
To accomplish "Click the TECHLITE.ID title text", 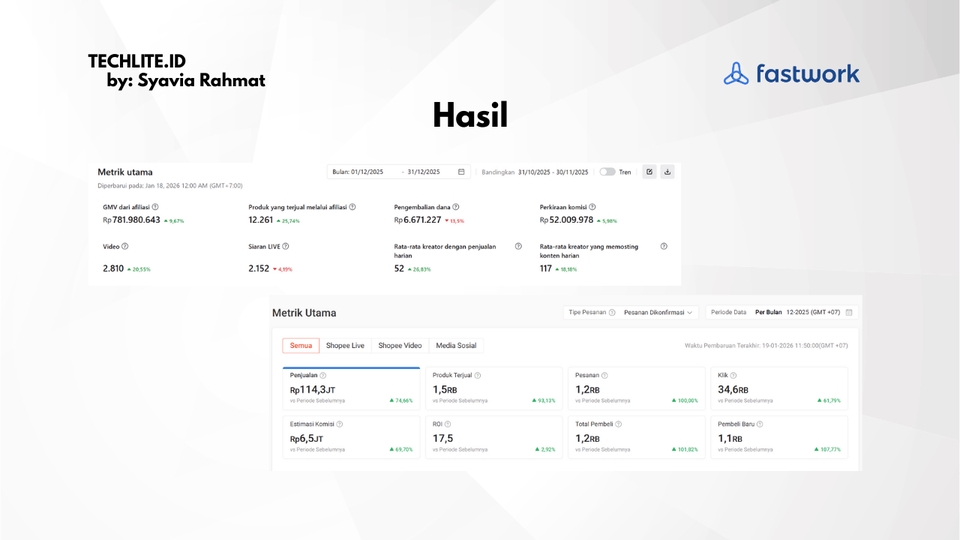I will [137, 61].
